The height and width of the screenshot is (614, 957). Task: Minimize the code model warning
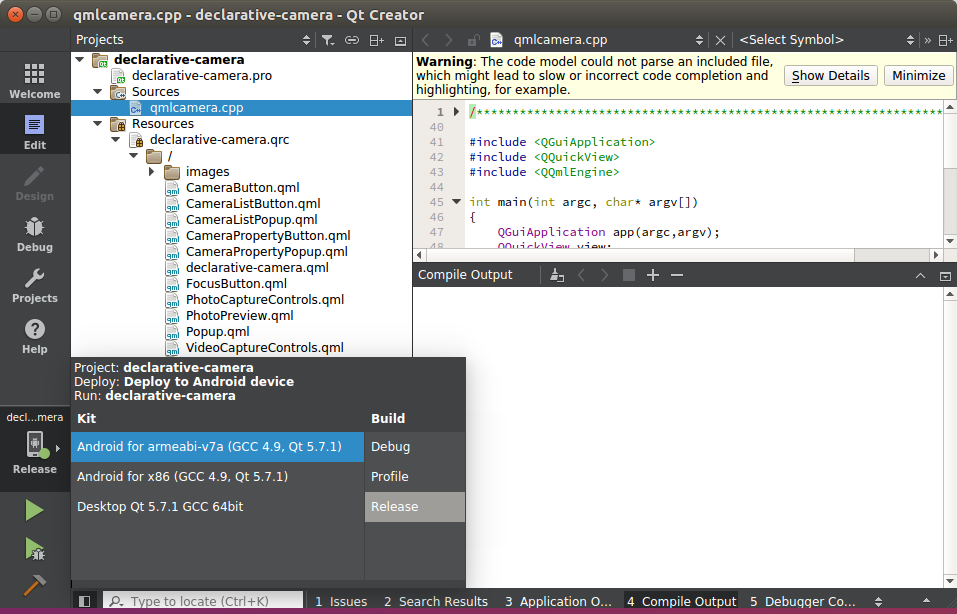(919, 76)
